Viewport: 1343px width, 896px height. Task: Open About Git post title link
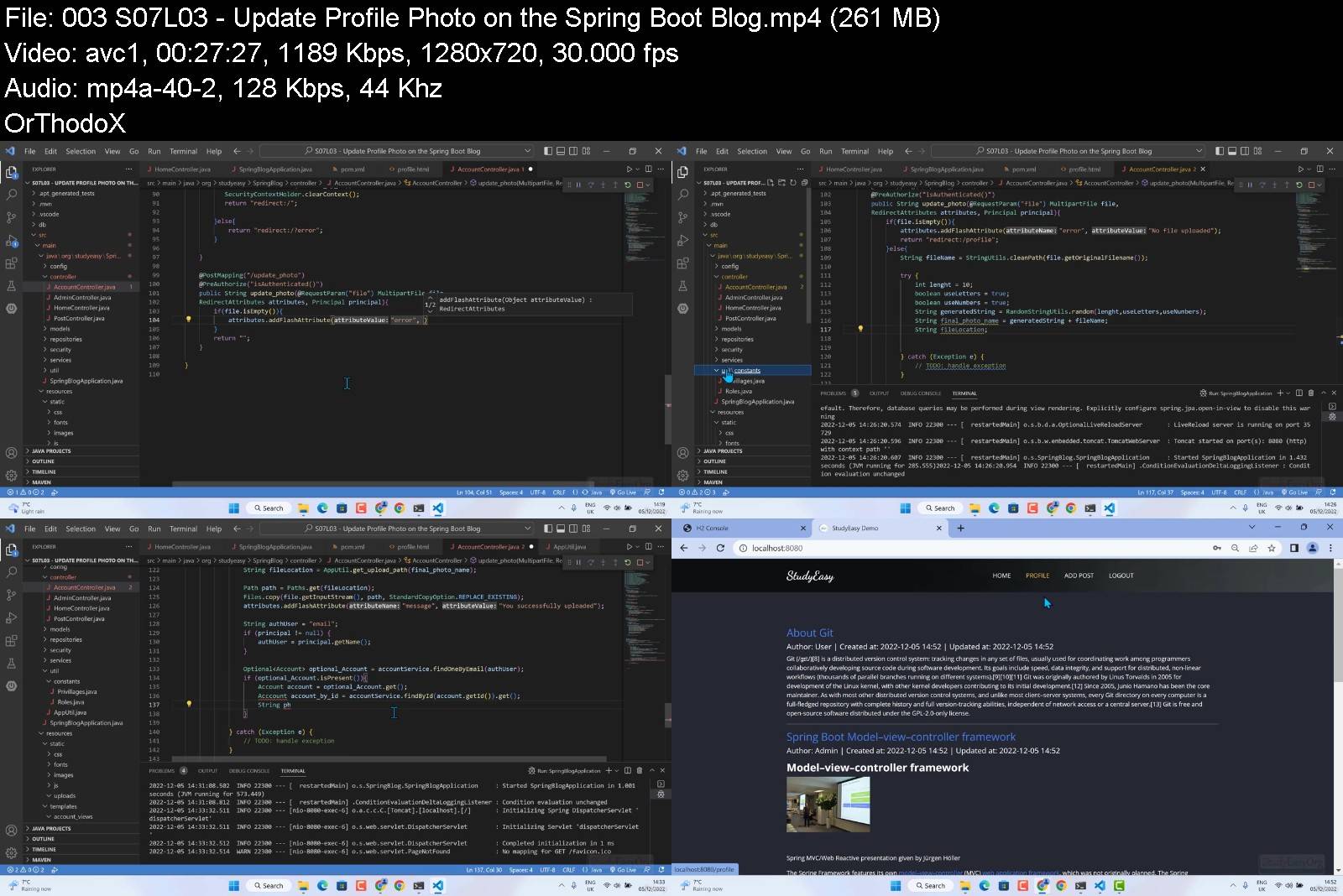[809, 633]
